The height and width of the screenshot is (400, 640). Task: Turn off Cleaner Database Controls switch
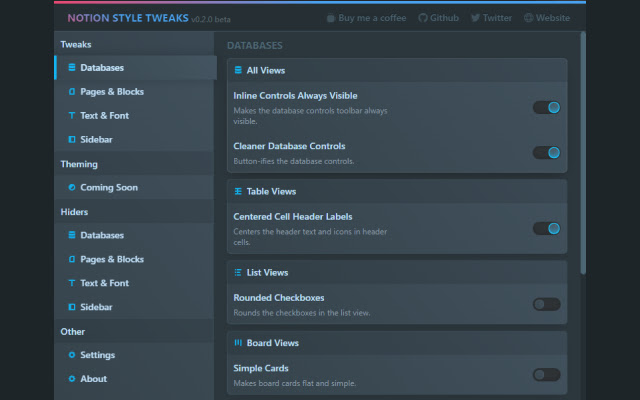coord(547,153)
